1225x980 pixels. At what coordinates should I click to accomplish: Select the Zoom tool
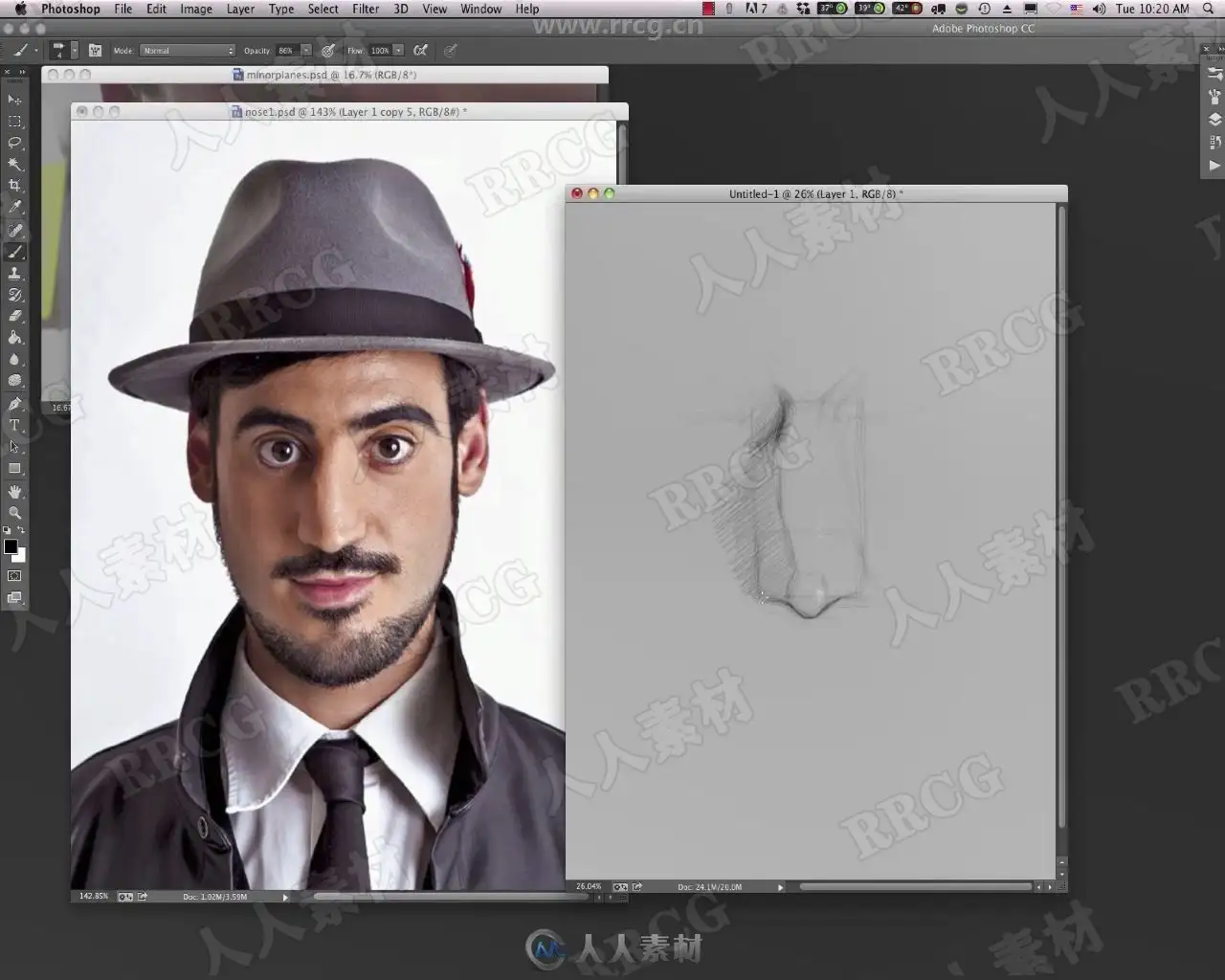[x=14, y=513]
